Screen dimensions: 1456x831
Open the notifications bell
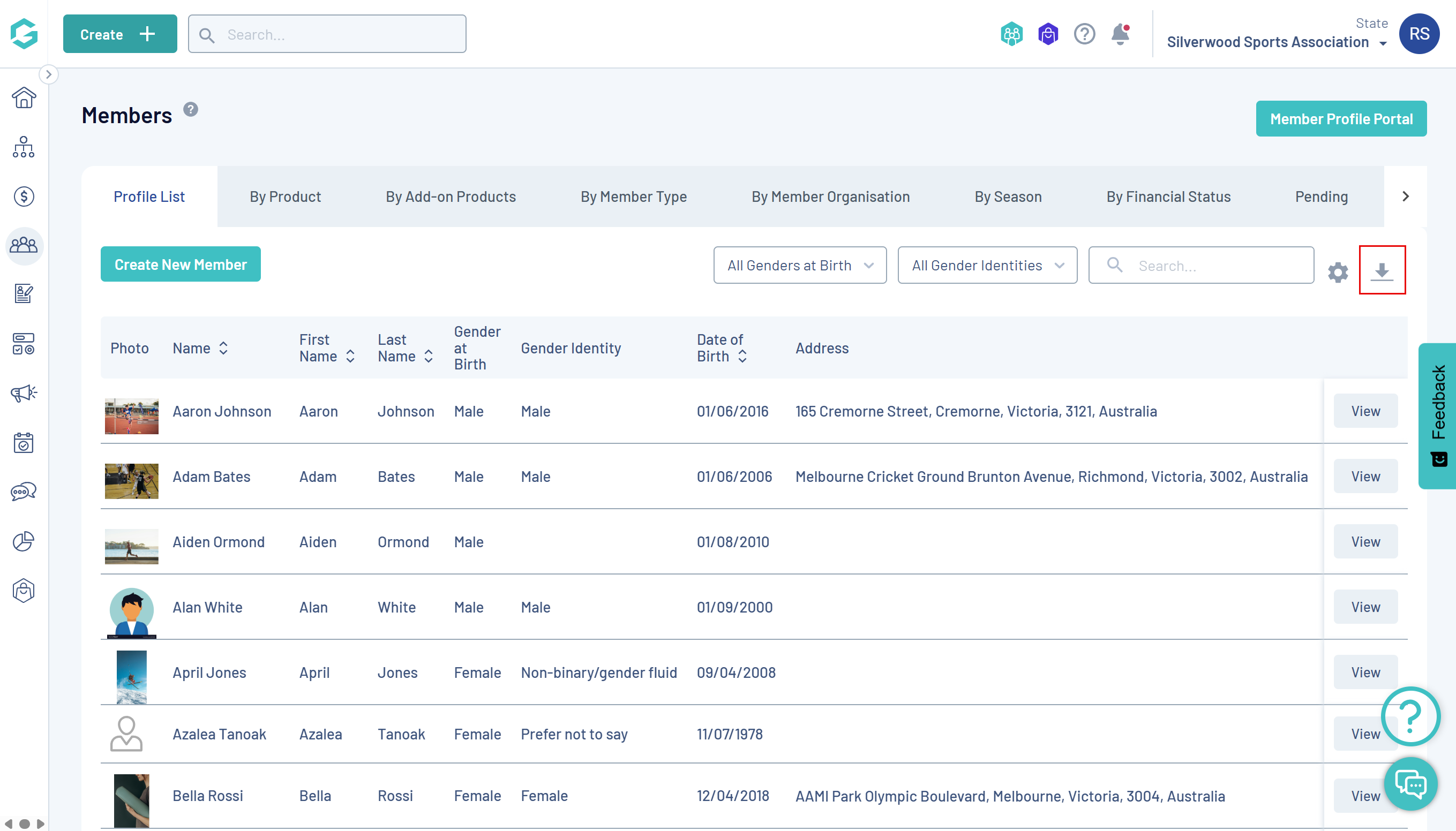(1120, 34)
